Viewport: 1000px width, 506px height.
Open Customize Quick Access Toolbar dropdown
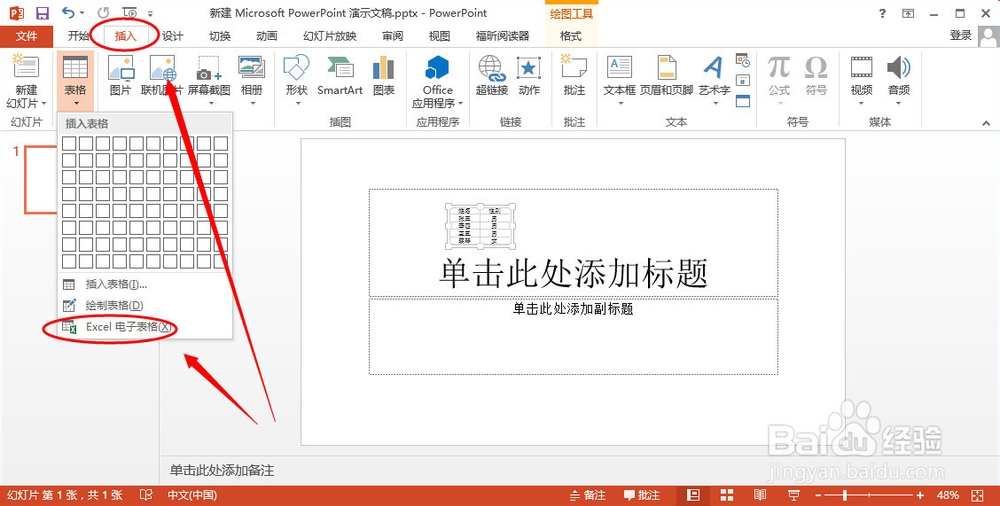click(x=151, y=13)
